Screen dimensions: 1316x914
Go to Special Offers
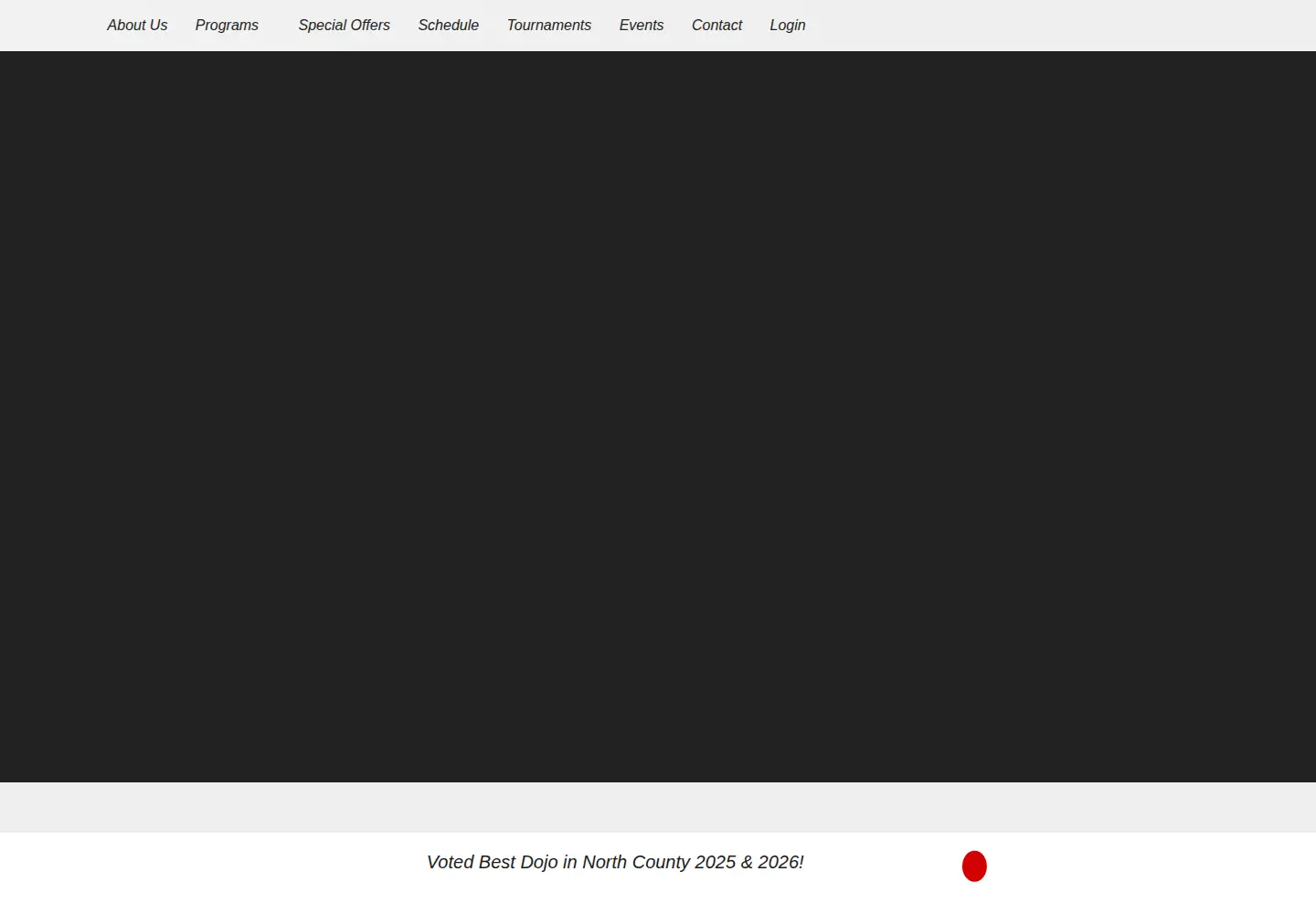pos(344,26)
